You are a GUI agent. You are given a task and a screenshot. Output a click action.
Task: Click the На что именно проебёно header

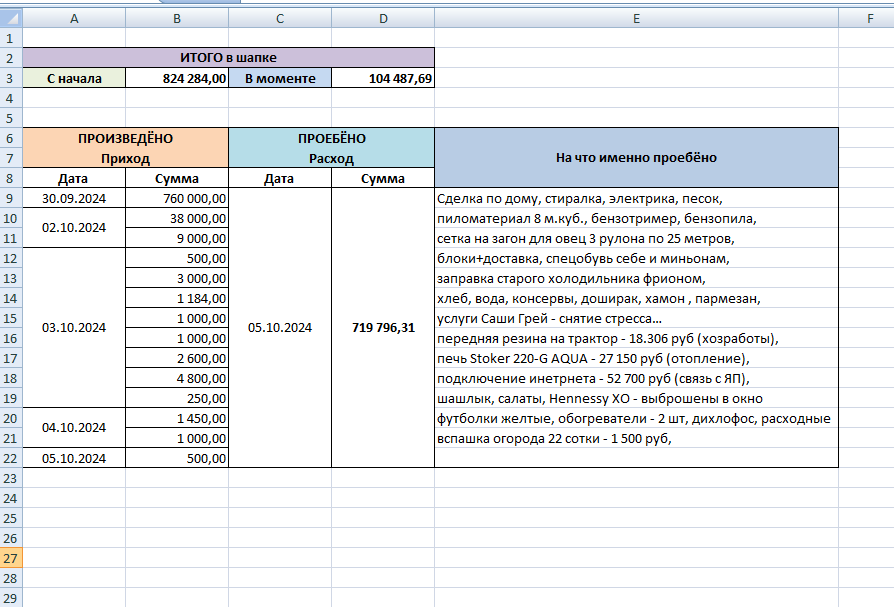pos(636,158)
